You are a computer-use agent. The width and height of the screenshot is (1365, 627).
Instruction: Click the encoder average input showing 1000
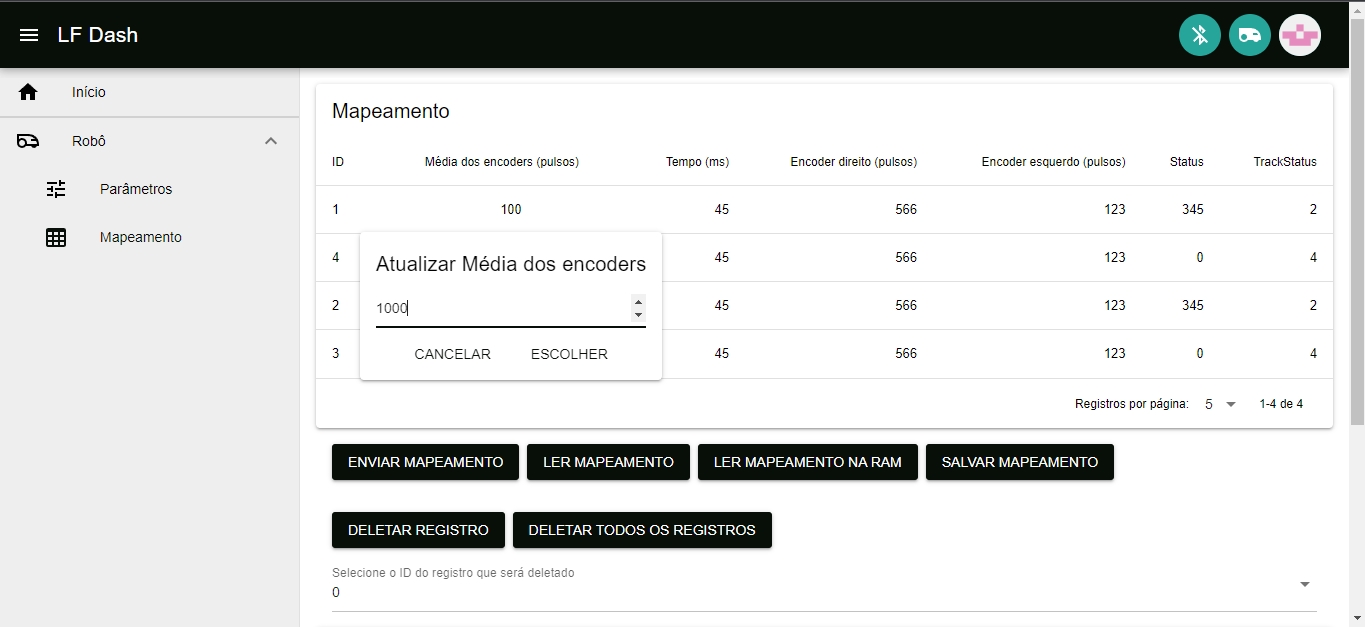502,308
